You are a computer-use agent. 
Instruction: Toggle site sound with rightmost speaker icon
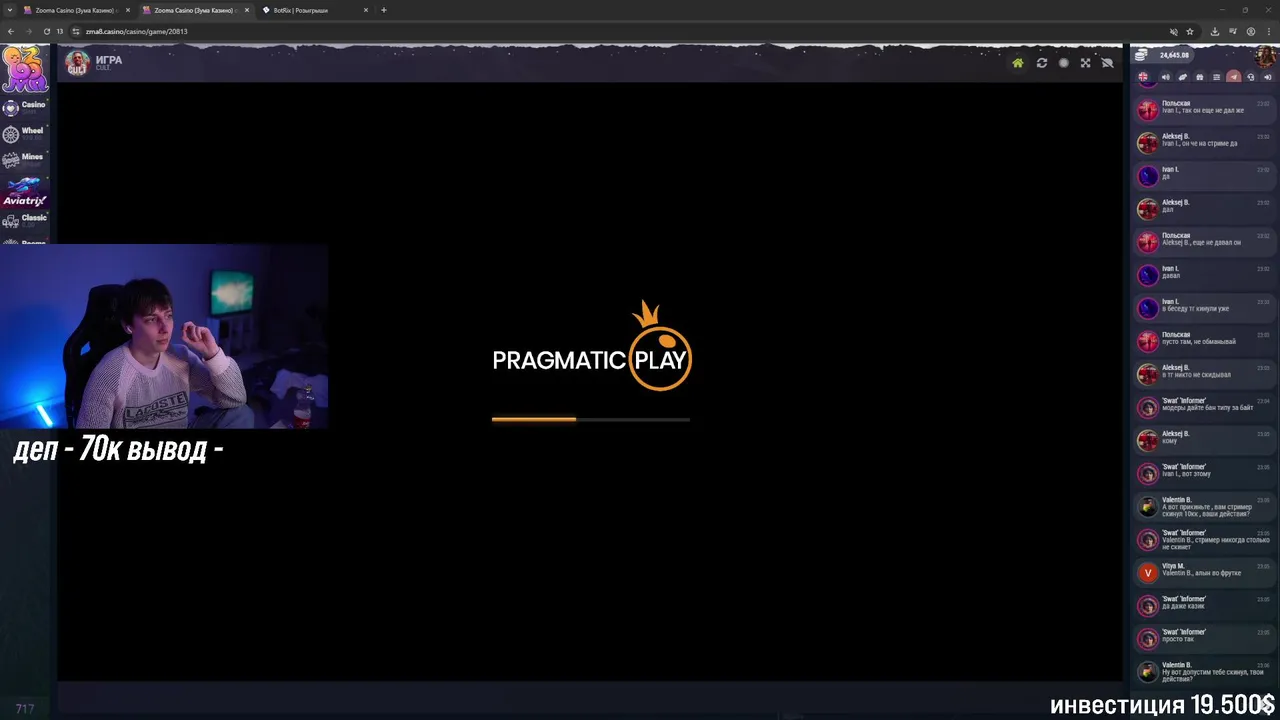[1267, 77]
